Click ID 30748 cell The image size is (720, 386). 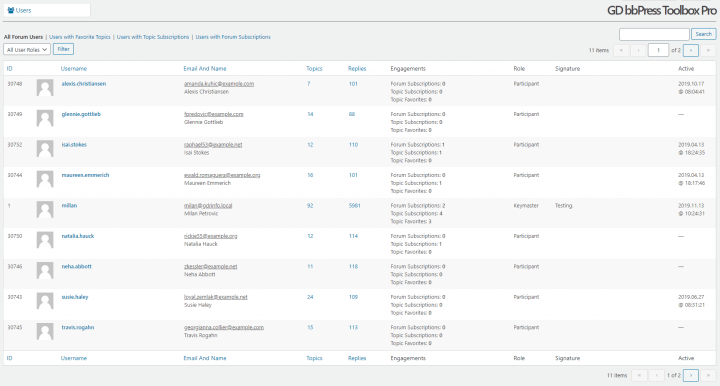point(15,84)
